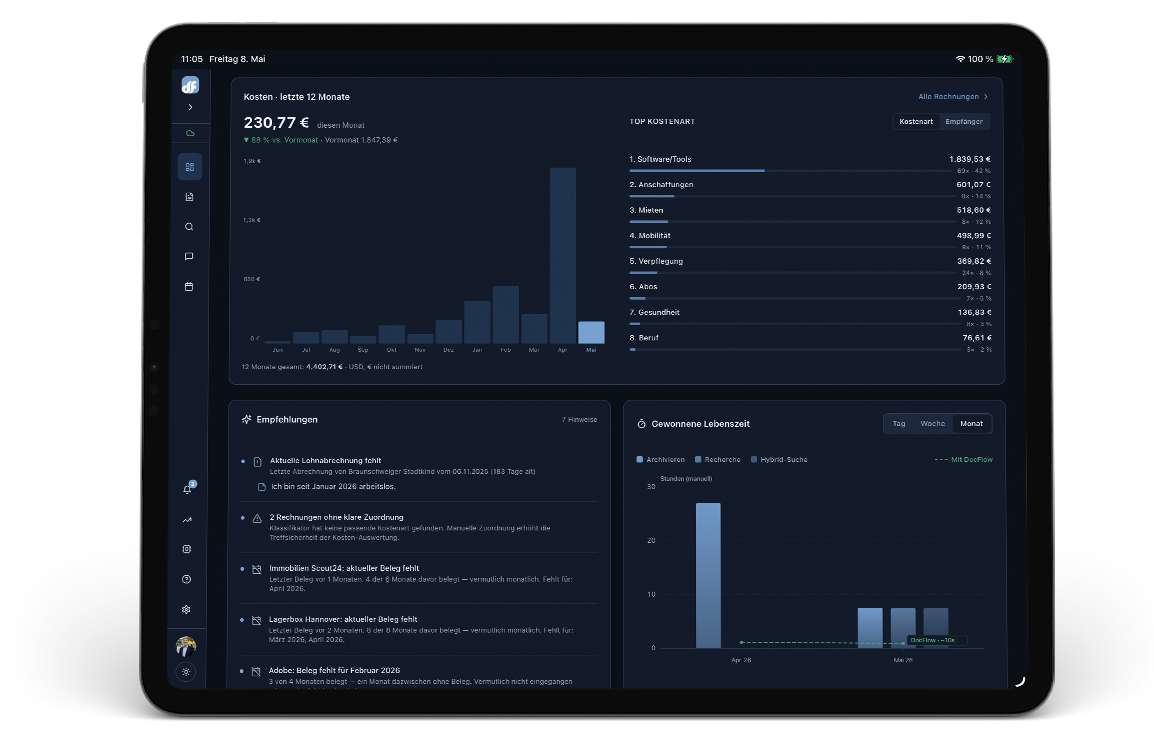Click the '2. Anschaffungen' cost row
Viewport: 1154px width, 746px height.
pyautogui.click(x=810, y=190)
